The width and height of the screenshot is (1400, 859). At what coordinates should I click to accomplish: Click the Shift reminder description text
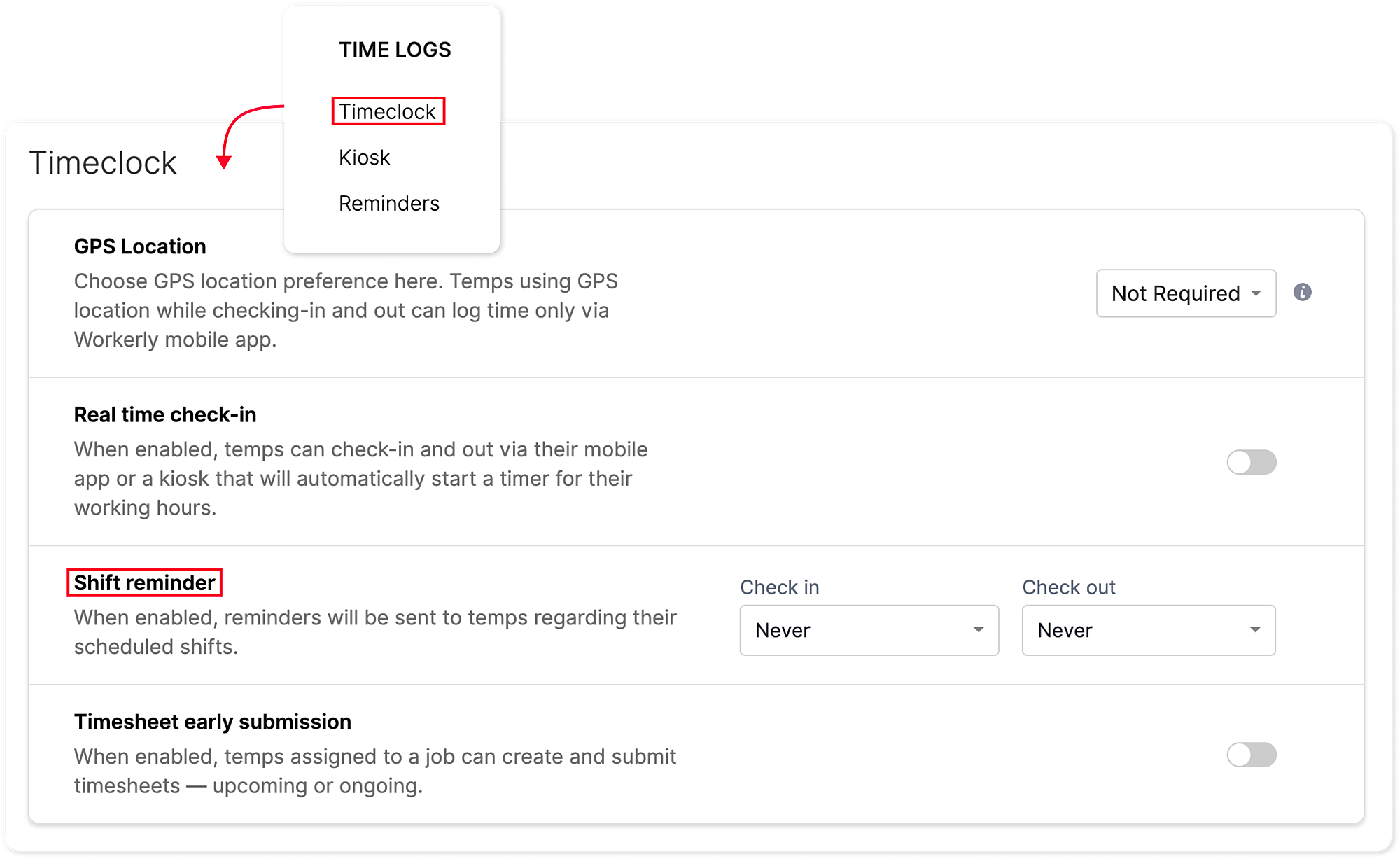coord(374,631)
